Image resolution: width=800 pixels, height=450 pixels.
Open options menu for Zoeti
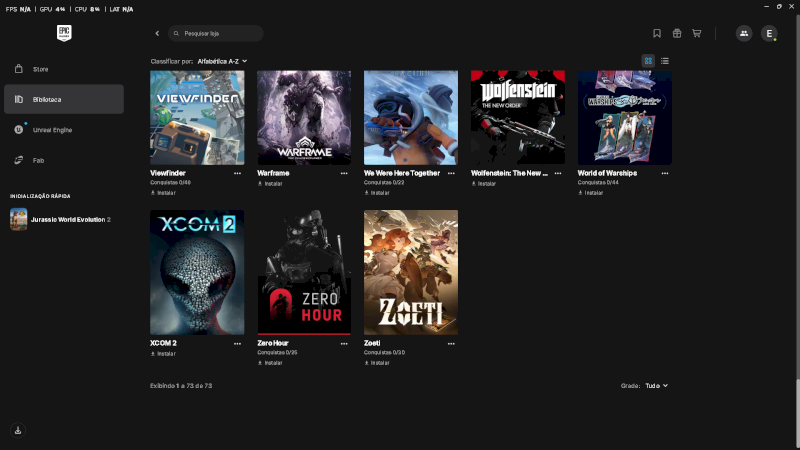(x=451, y=344)
